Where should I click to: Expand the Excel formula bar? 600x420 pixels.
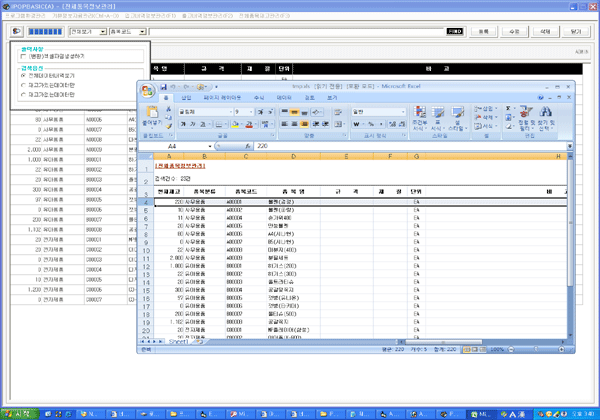click(x=570, y=146)
